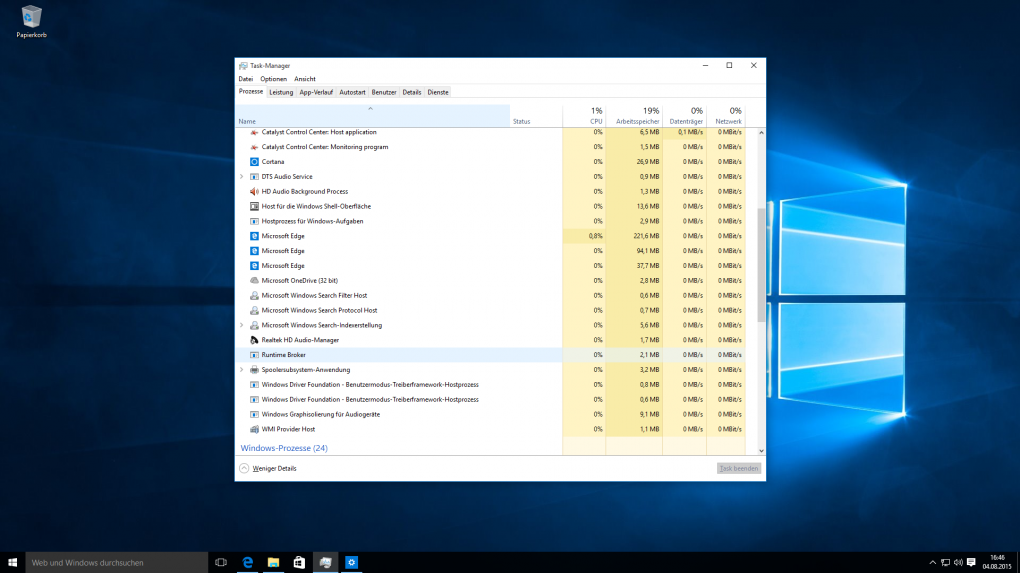Click the Task-Manager taskbar button
Viewport: 1020px width, 573px height.
click(x=325, y=563)
